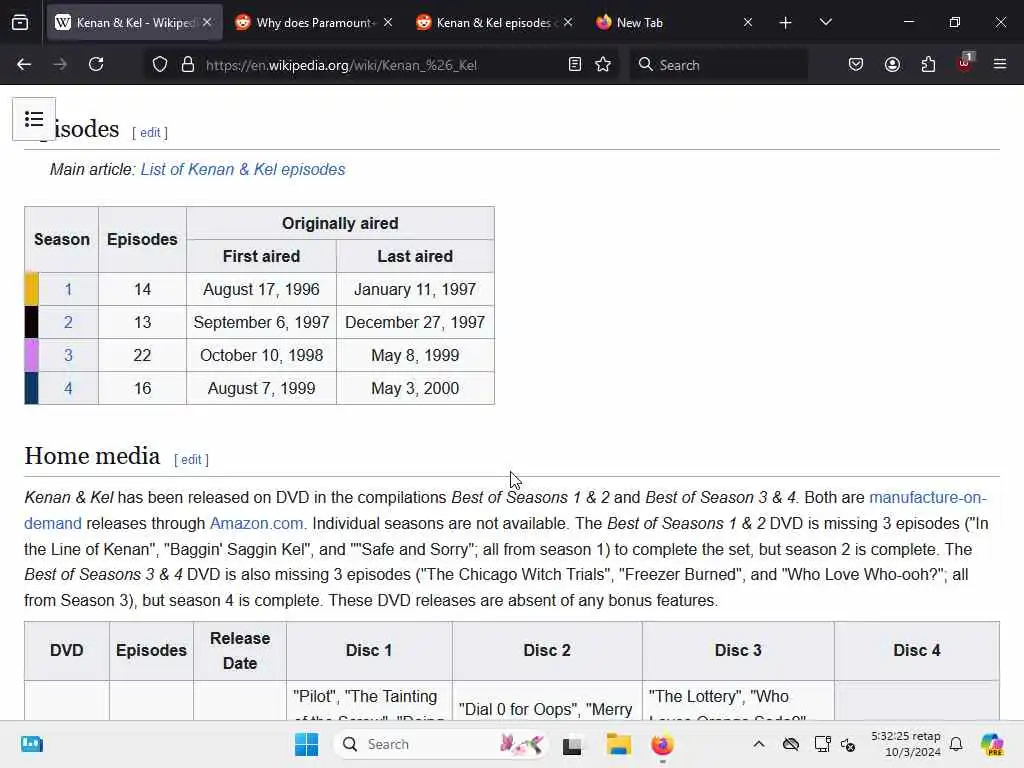This screenshot has height=768, width=1024.
Task: Show hidden system tray icons chevron
Action: tap(759, 744)
